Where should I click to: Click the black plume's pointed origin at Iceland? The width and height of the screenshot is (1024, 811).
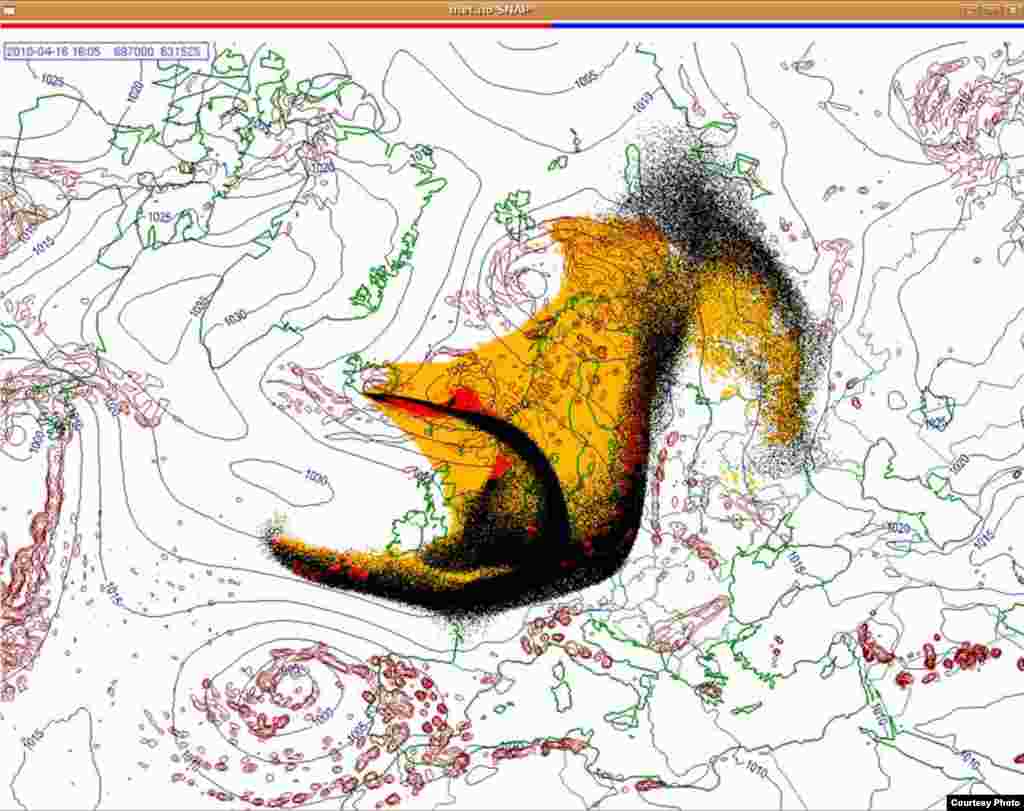tap(369, 397)
